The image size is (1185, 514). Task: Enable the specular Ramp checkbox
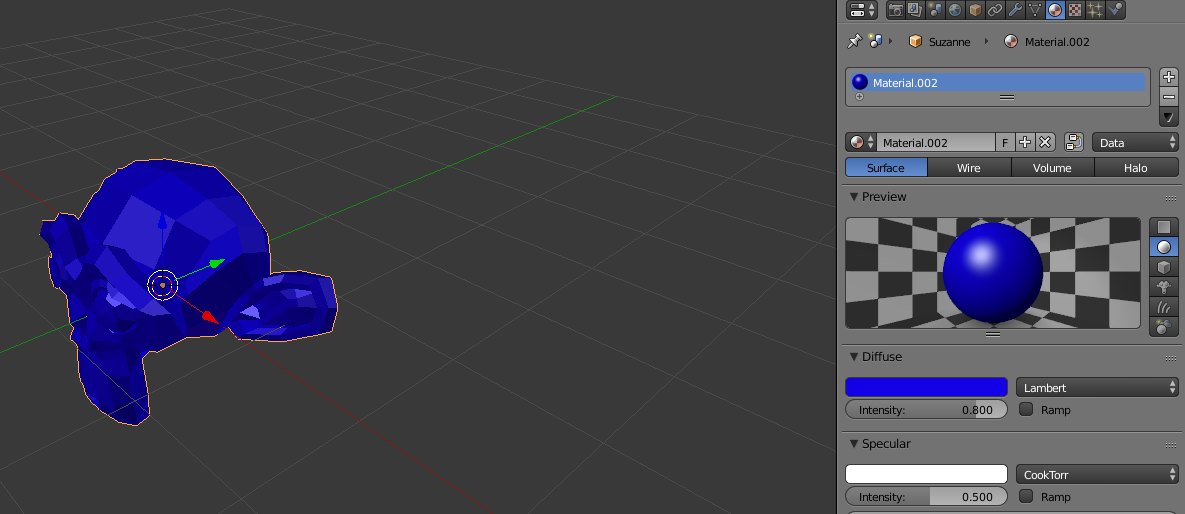tap(1026, 496)
